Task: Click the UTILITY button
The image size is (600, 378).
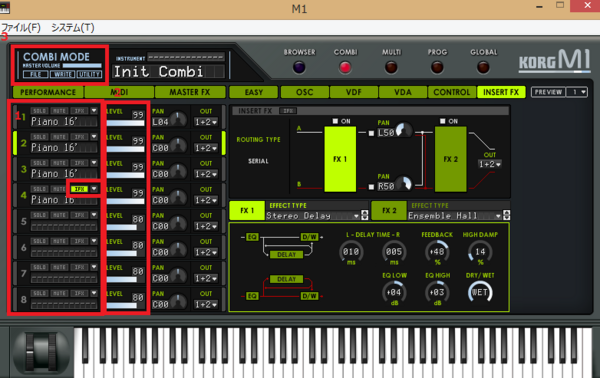Action: pyautogui.click(x=89, y=74)
